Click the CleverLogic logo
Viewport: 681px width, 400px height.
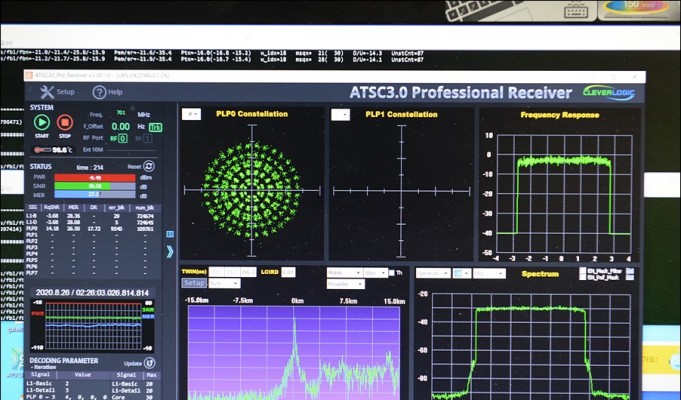[609, 93]
